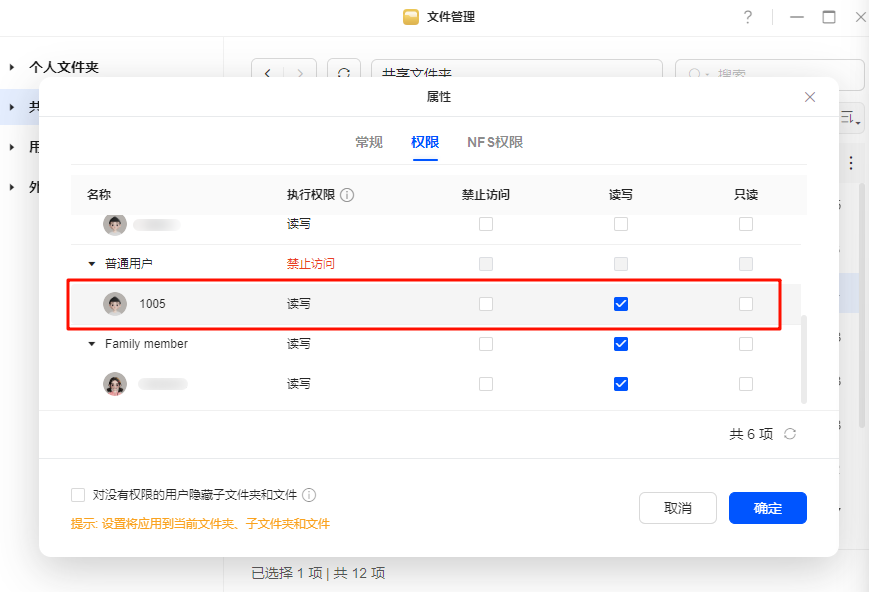Screen dimensions: 869x592
Task: Collapse the Family member group
Action: (x=92, y=344)
